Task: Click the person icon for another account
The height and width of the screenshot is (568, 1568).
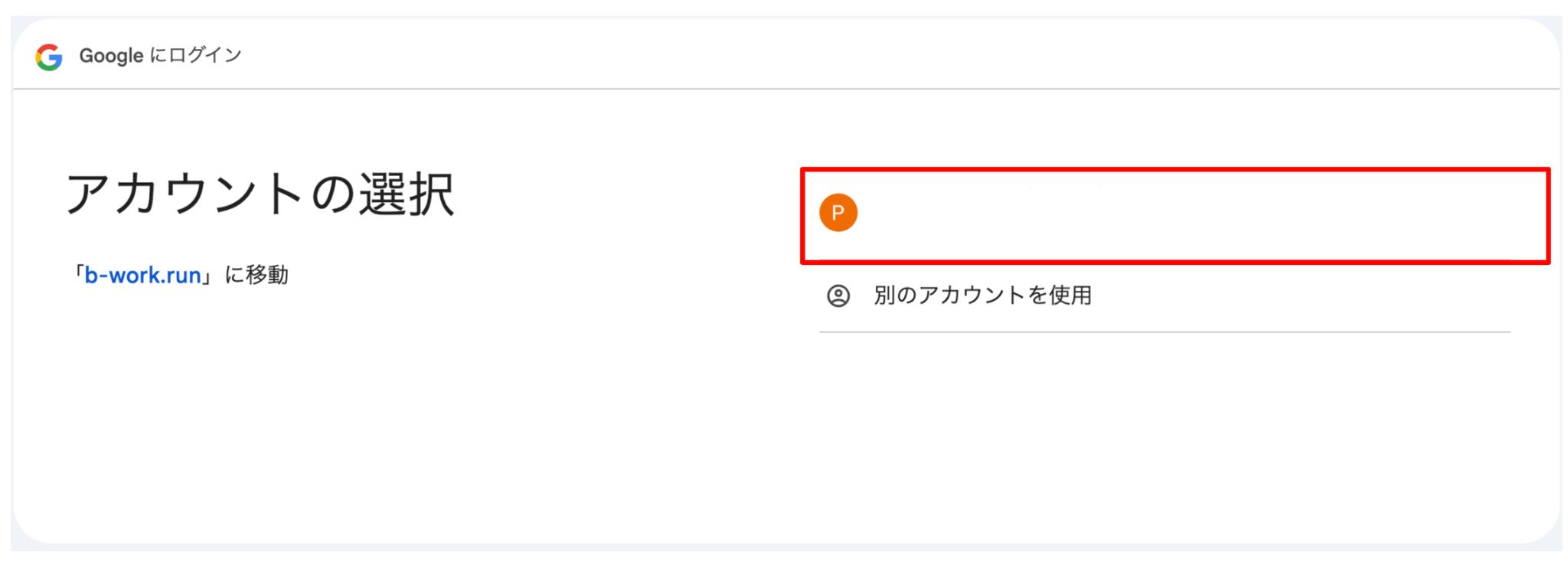Action: (x=838, y=295)
